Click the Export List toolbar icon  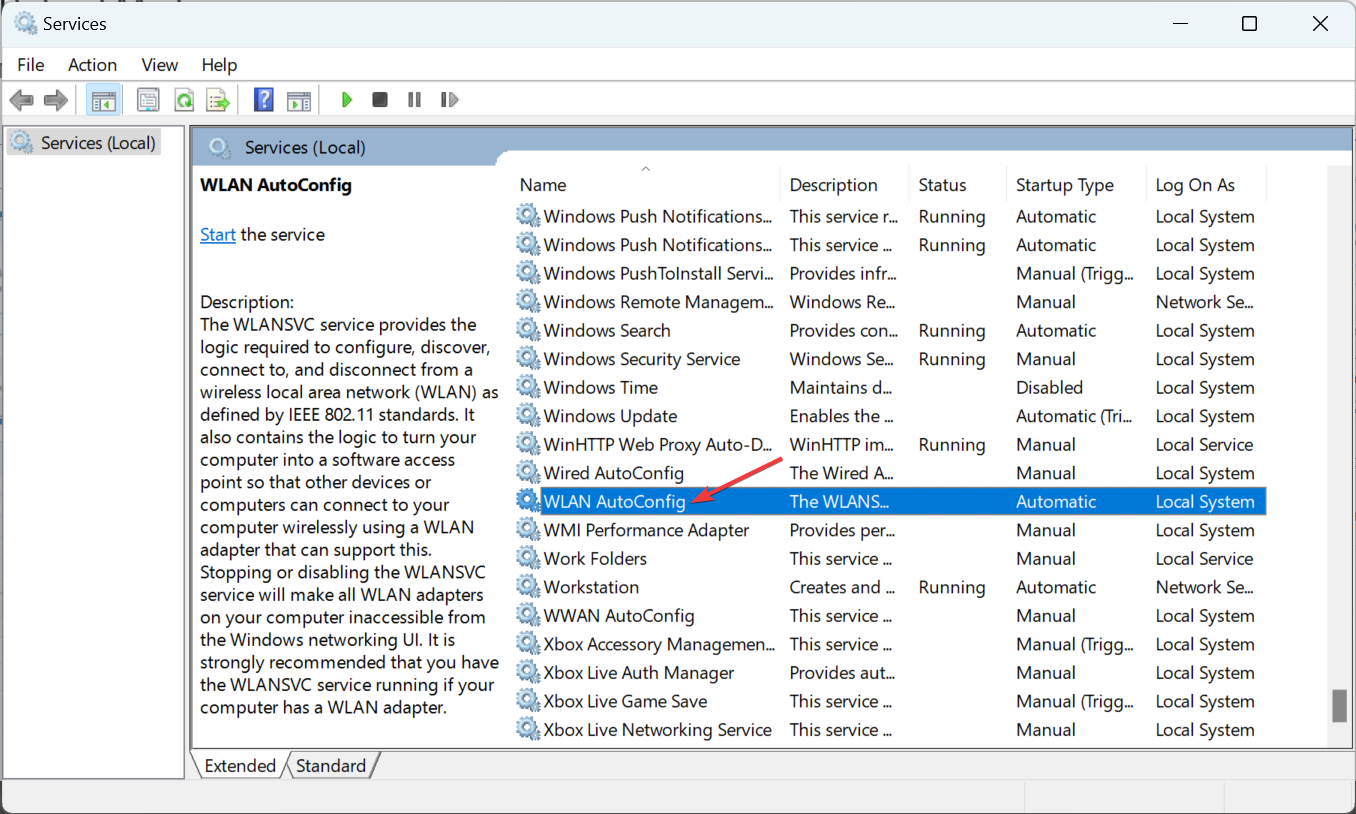[217, 100]
